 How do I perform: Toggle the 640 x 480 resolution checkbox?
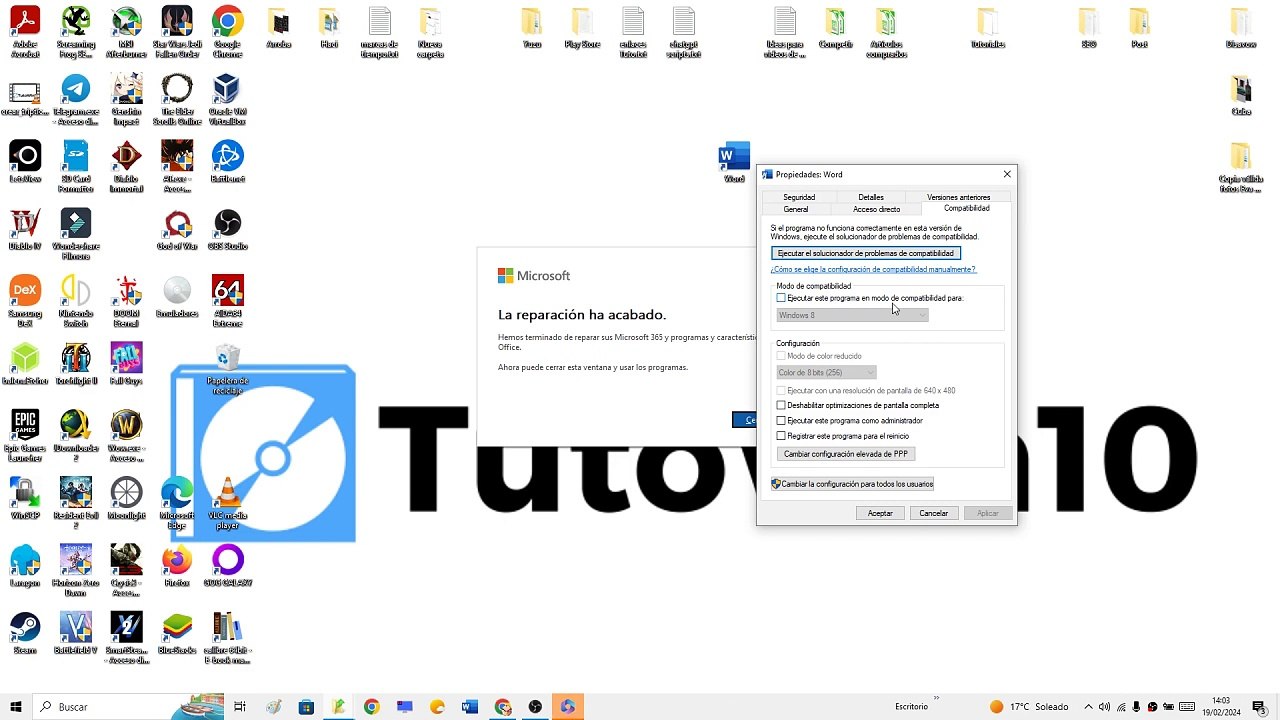click(x=781, y=390)
